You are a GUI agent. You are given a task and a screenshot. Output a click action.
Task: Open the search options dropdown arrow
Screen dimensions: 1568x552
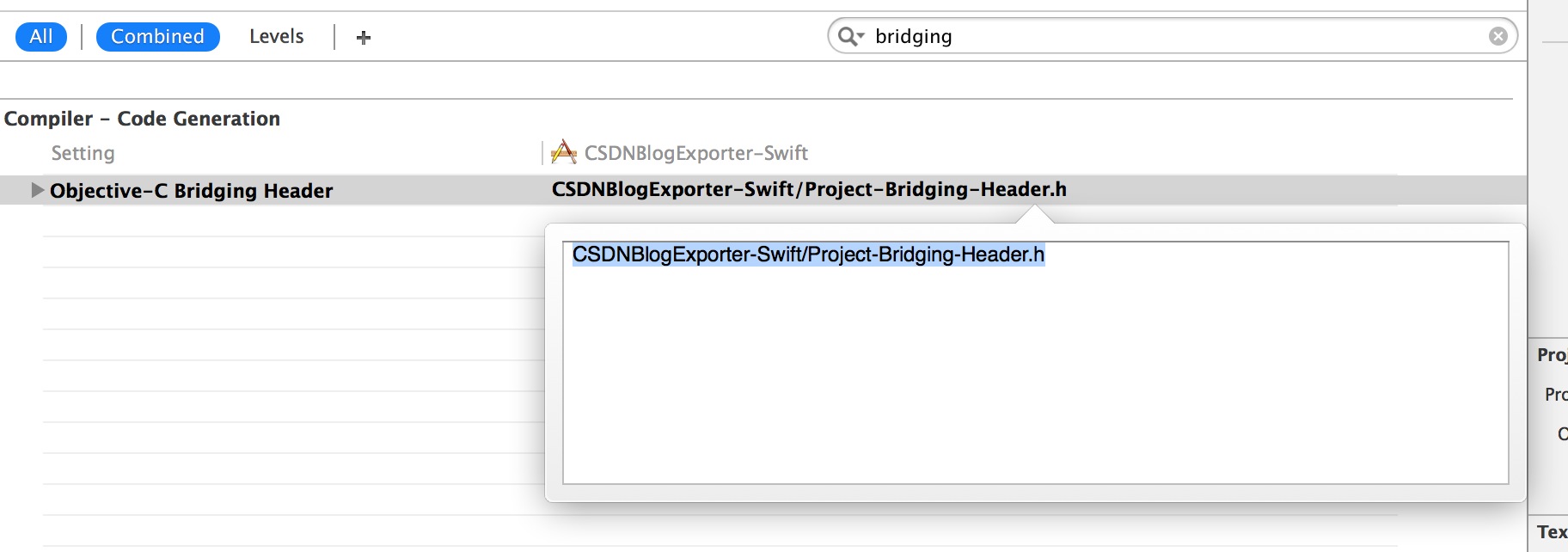tap(861, 37)
